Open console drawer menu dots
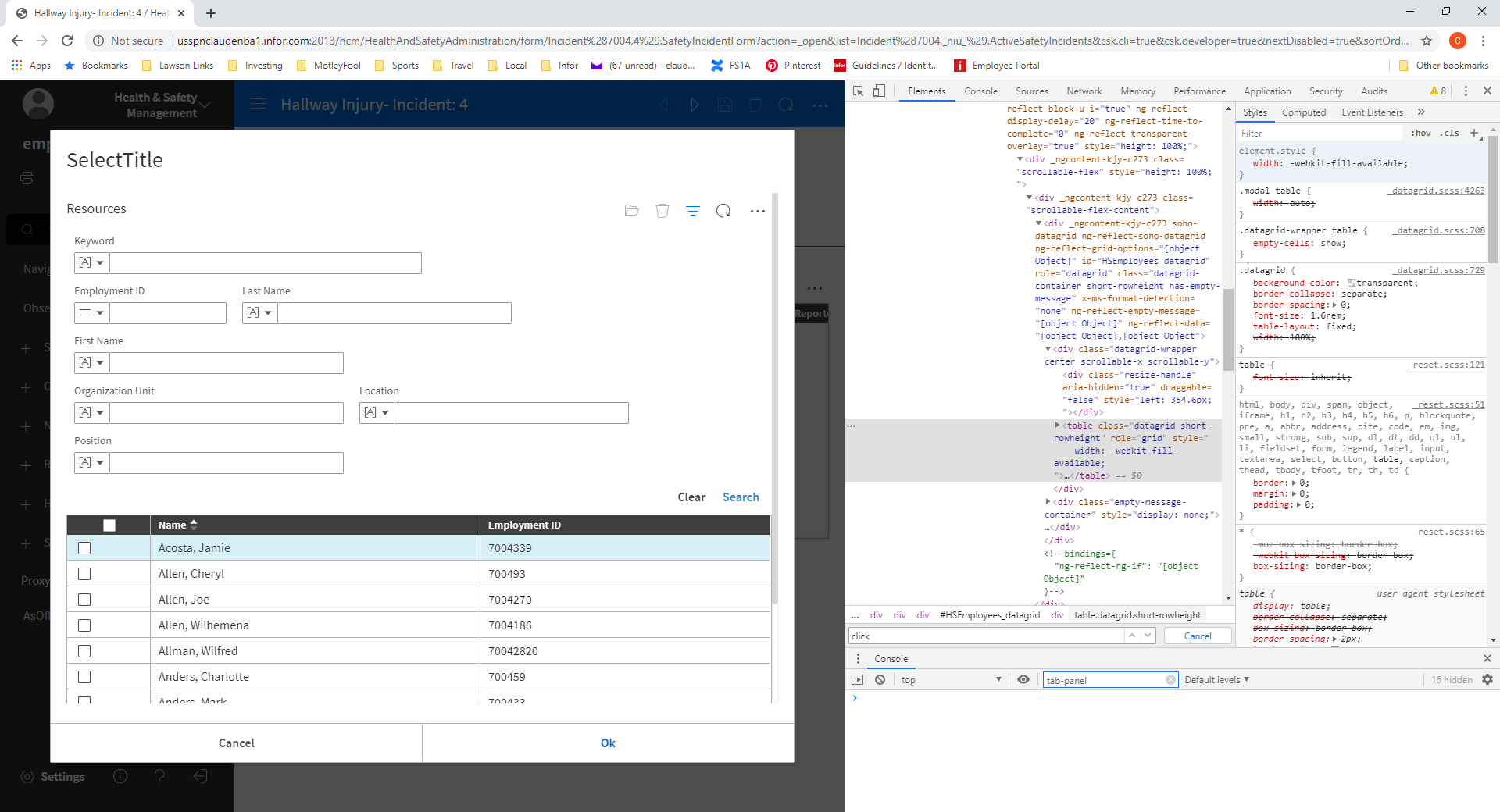This screenshot has height=812, width=1500. pyautogui.click(x=858, y=659)
